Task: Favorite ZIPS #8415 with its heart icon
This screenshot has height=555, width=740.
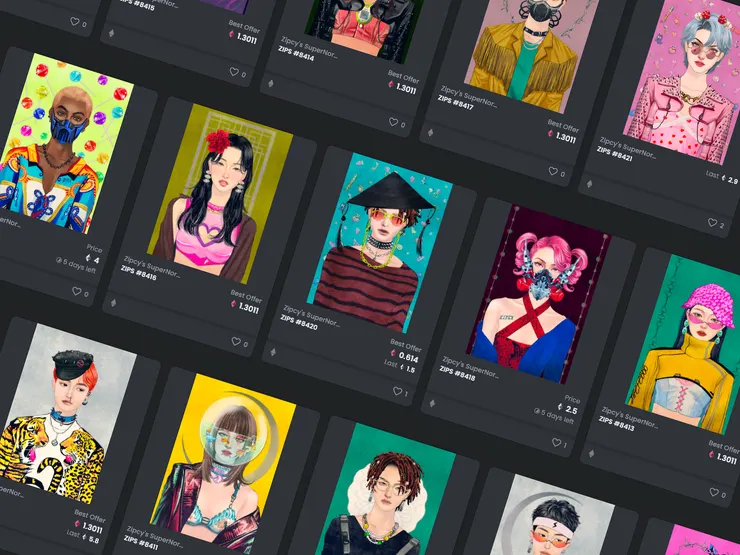Action: [234, 72]
